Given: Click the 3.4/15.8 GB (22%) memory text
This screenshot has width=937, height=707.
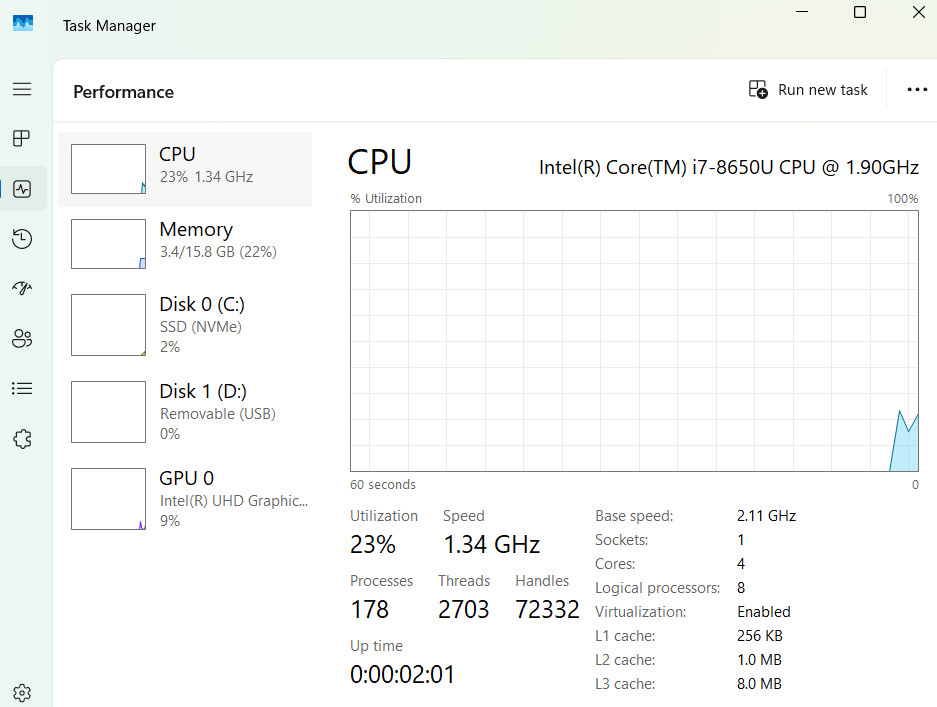Looking at the screenshot, I should (218, 252).
